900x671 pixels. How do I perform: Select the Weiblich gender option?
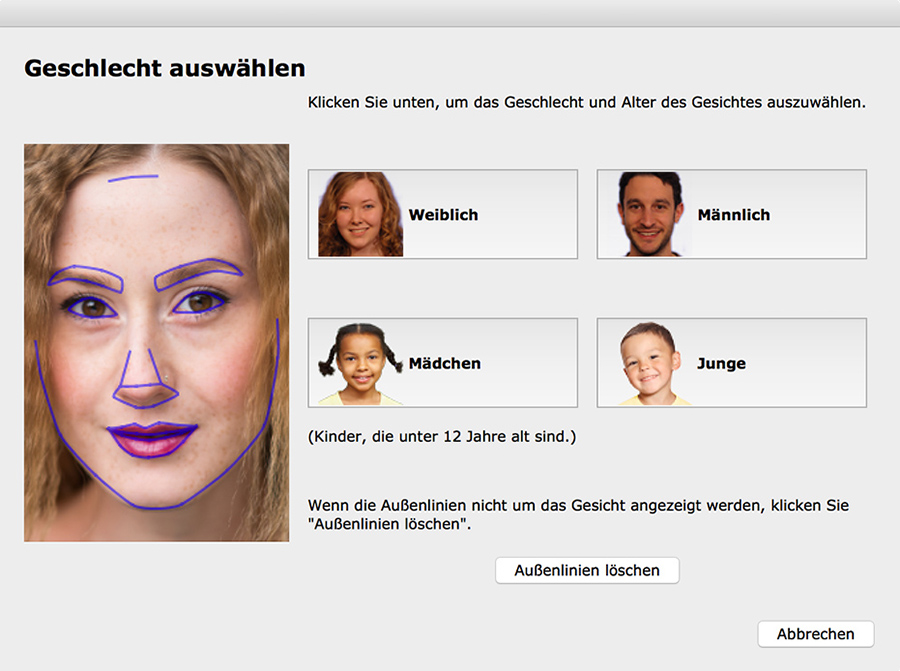[443, 214]
